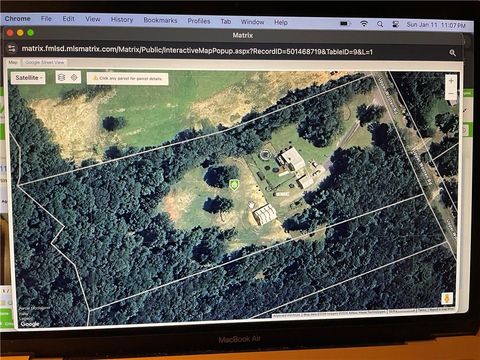The height and width of the screenshot is (360, 480).
Task: Open the Tab menu
Action: point(226,21)
